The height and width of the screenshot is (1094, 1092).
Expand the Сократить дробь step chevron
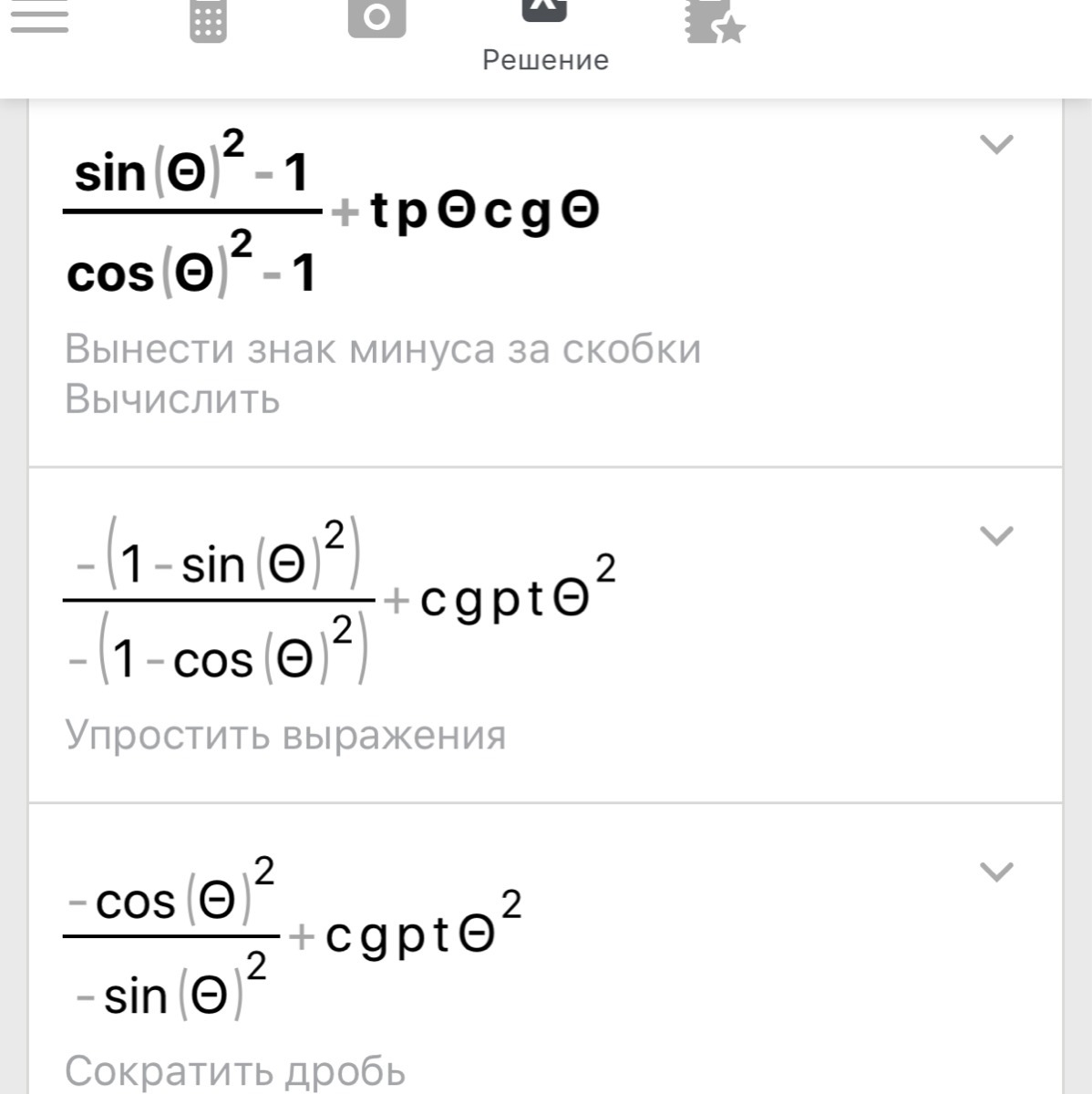point(995,872)
